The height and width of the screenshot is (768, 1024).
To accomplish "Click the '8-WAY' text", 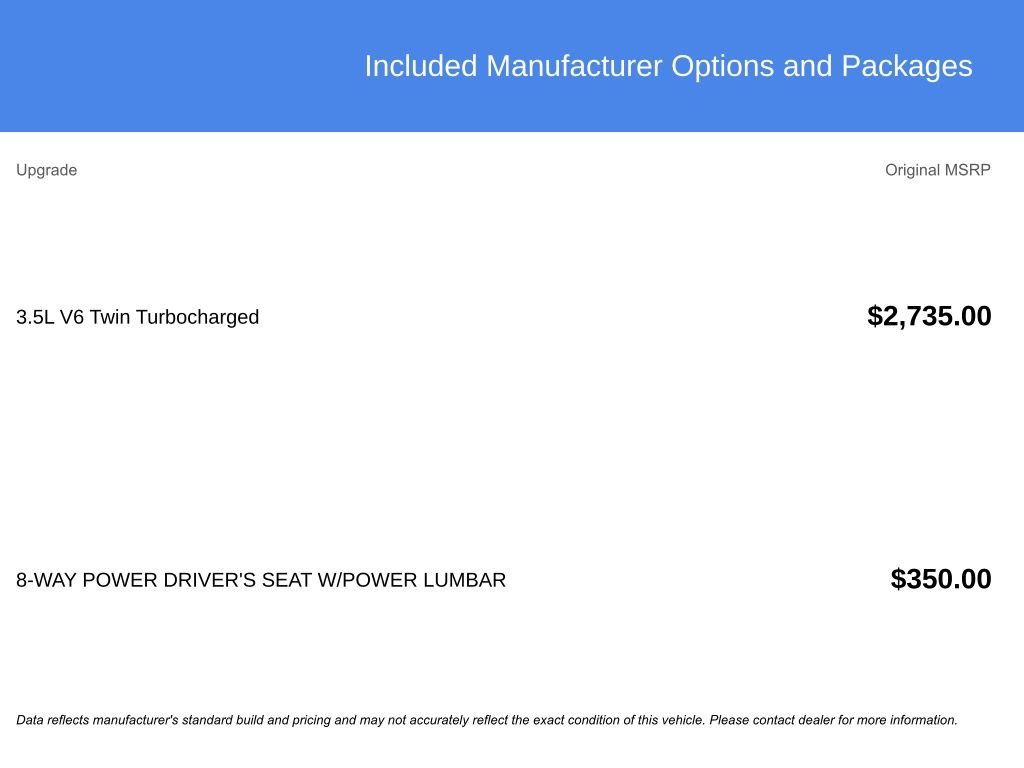I will (46, 580).
